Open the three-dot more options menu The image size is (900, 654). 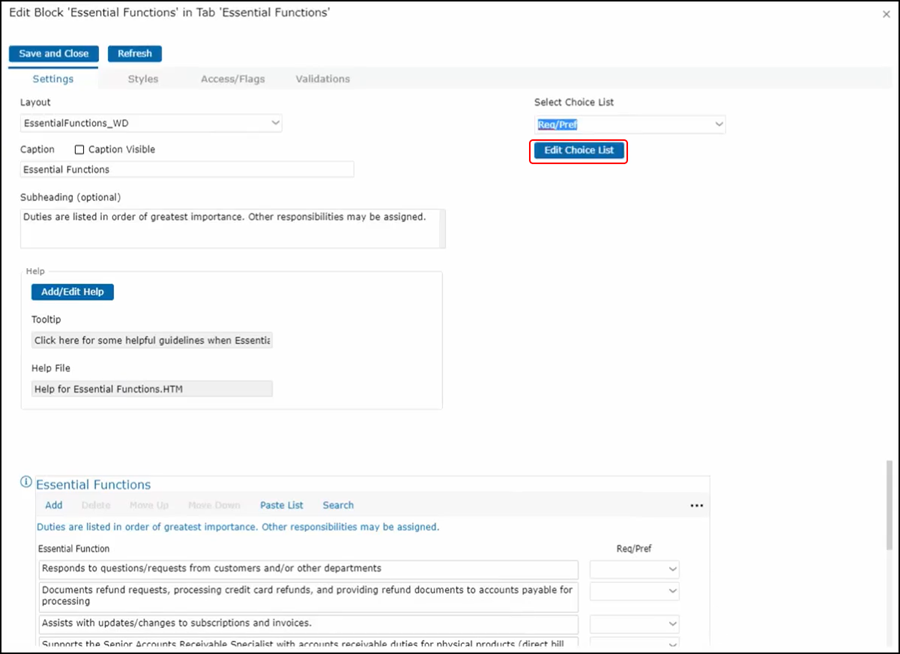pos(697,506)
